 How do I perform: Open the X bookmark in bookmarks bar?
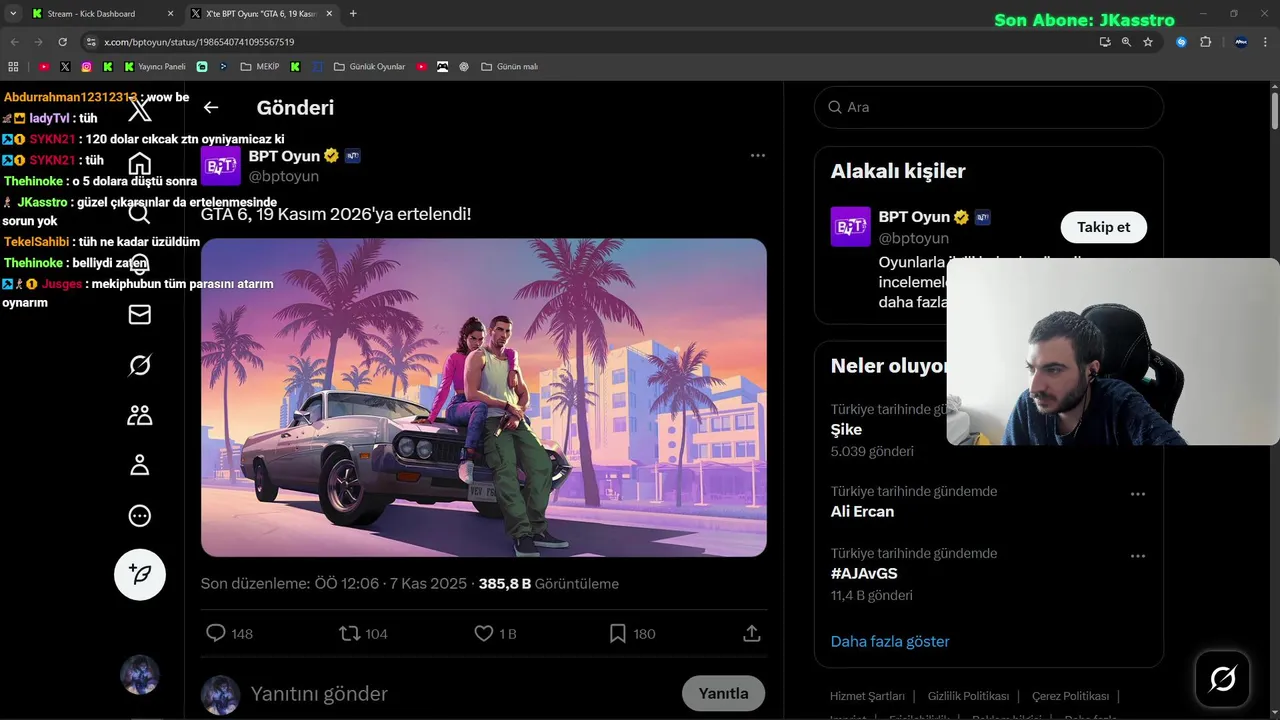[x=65, y=67]
